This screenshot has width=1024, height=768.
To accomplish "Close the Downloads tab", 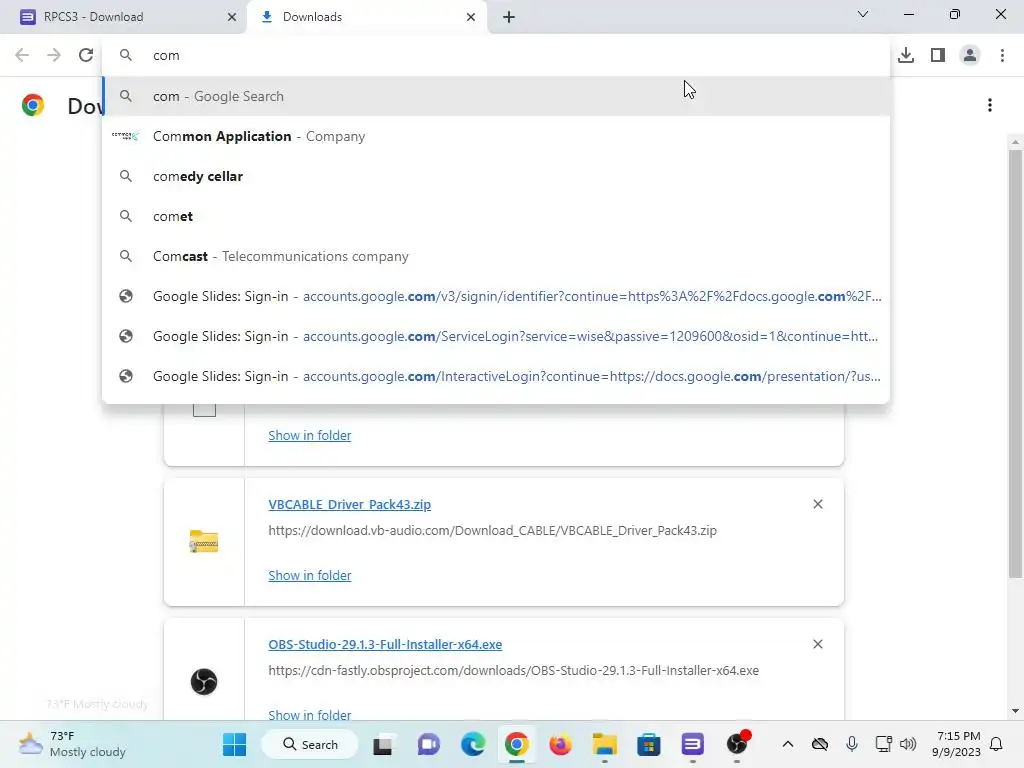I will (471, 17).
